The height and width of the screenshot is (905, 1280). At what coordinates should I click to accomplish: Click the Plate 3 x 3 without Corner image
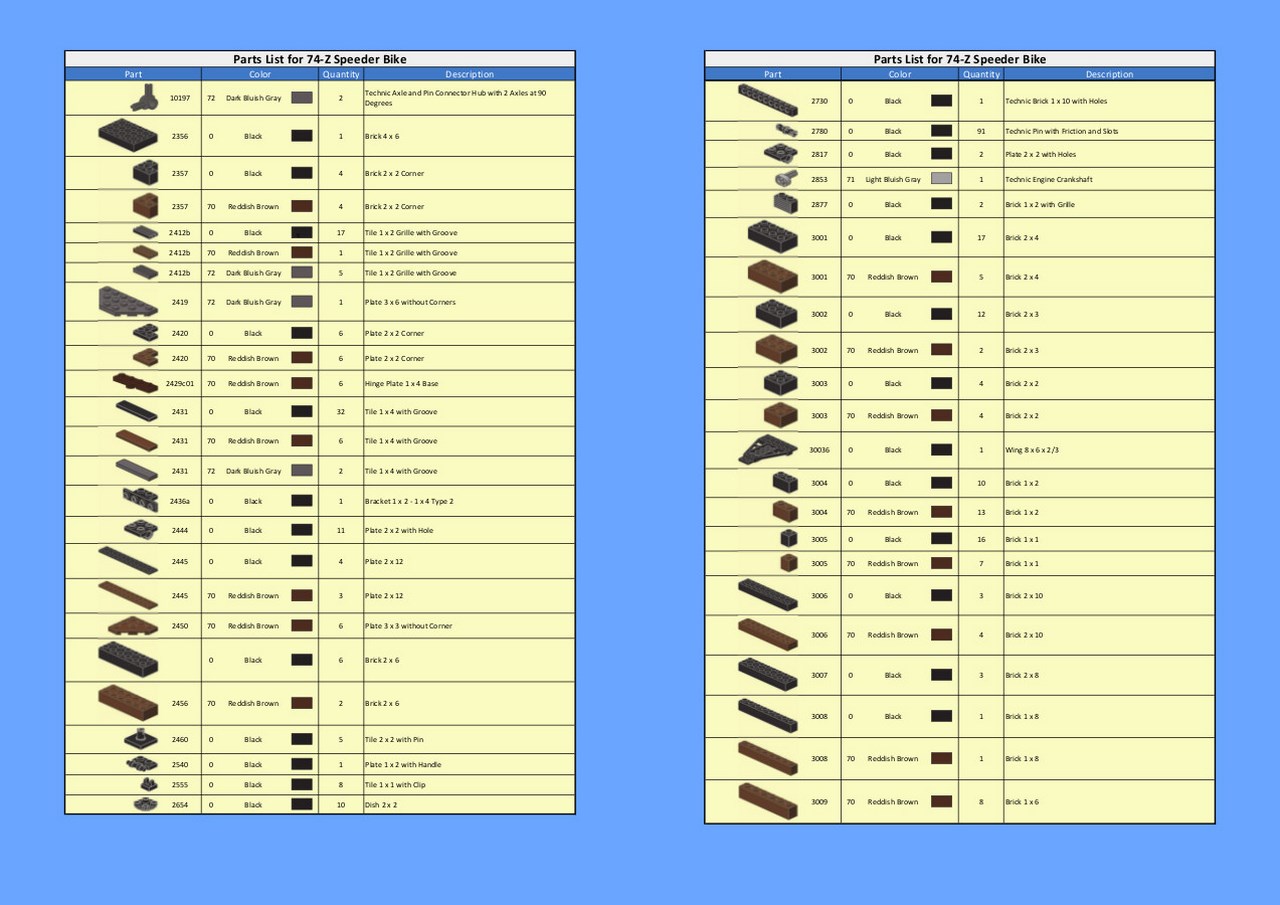point(134,626)
